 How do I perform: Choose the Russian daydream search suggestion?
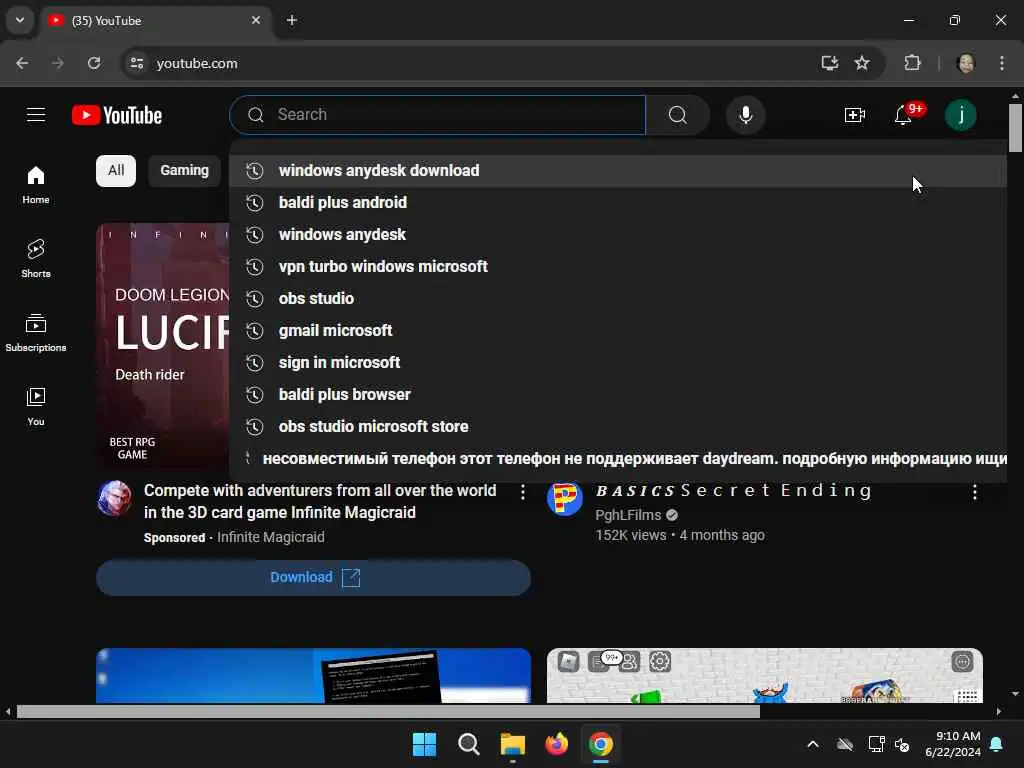click(x=618, y=458)
